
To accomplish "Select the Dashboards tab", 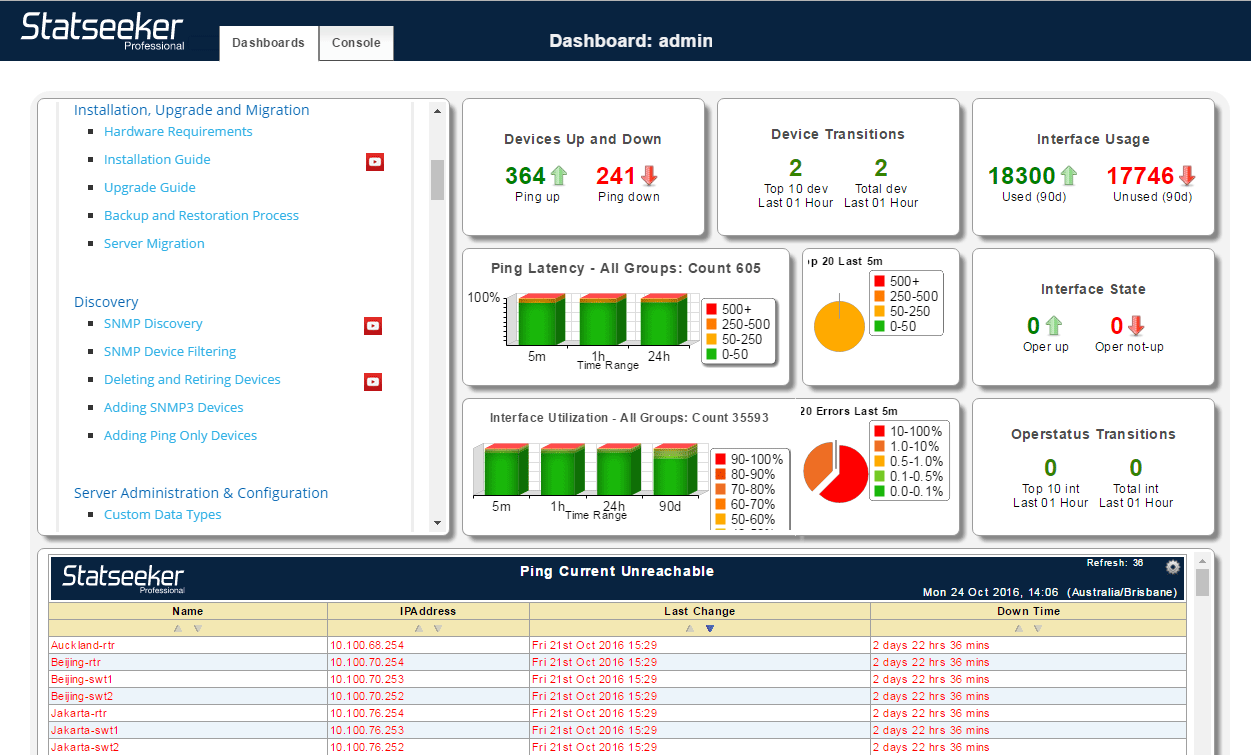I will point(268,43).
